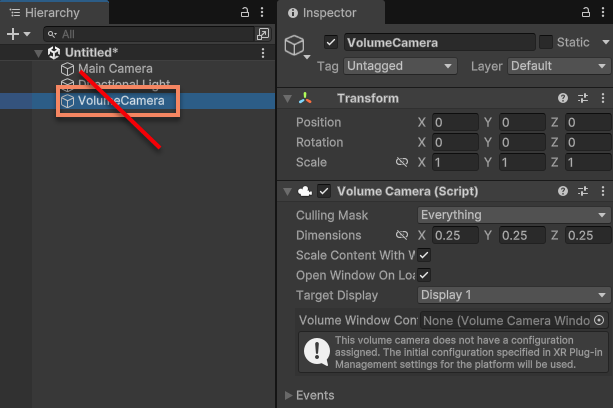The width and height of the screenshot is (613, 408).
Task: Click the search-by-type icon in Hierarchy search
Action: tap(263, 33)
